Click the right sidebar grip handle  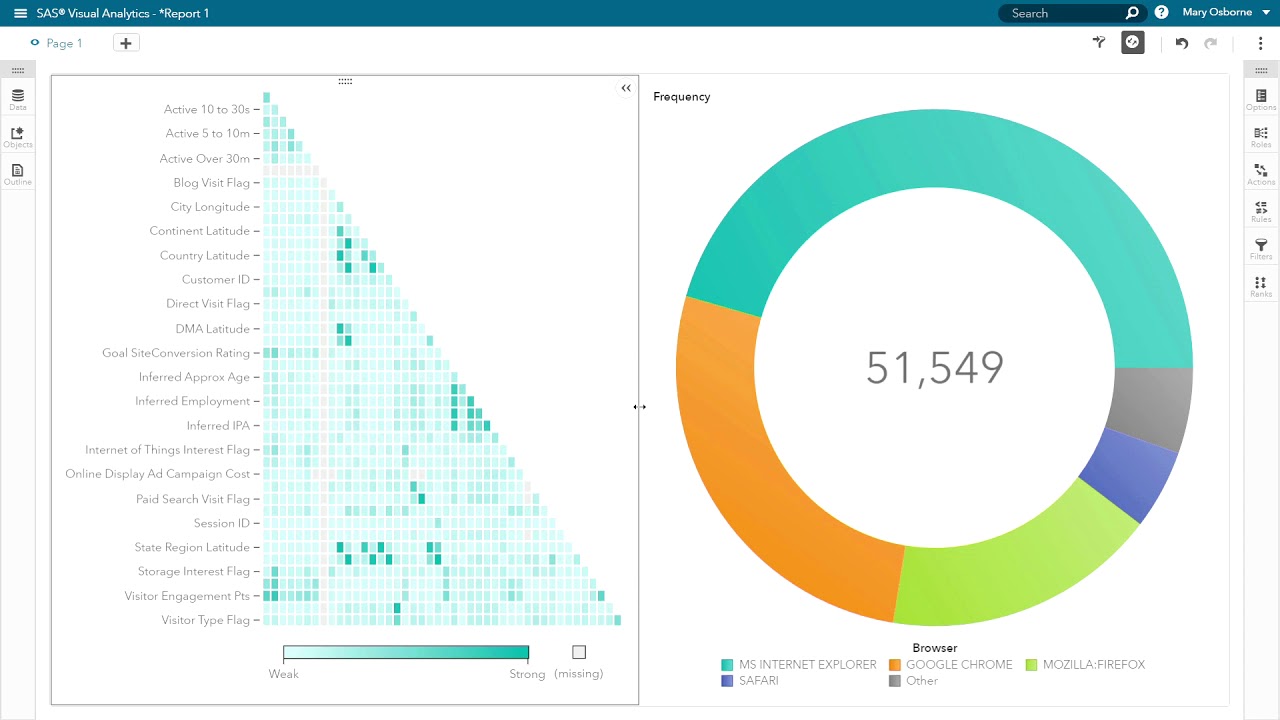[1261, 69]
